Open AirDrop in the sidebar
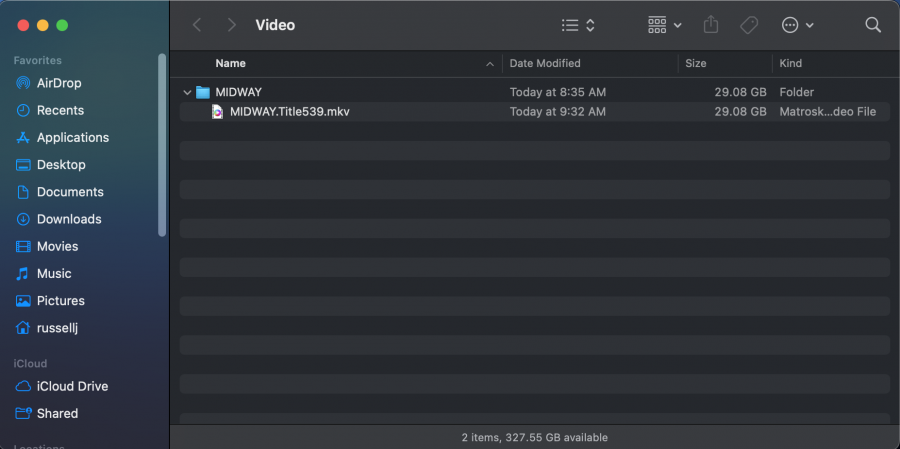This screenshot has width=900, height=449. 59,83
